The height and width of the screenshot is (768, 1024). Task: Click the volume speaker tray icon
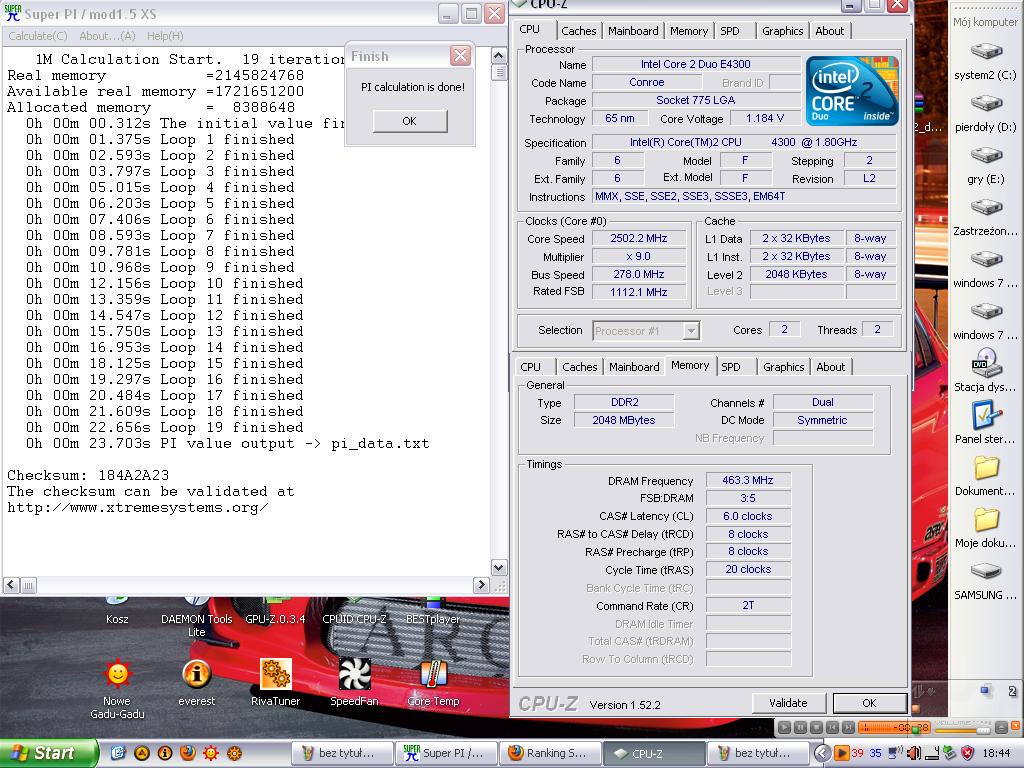point(914,753)
